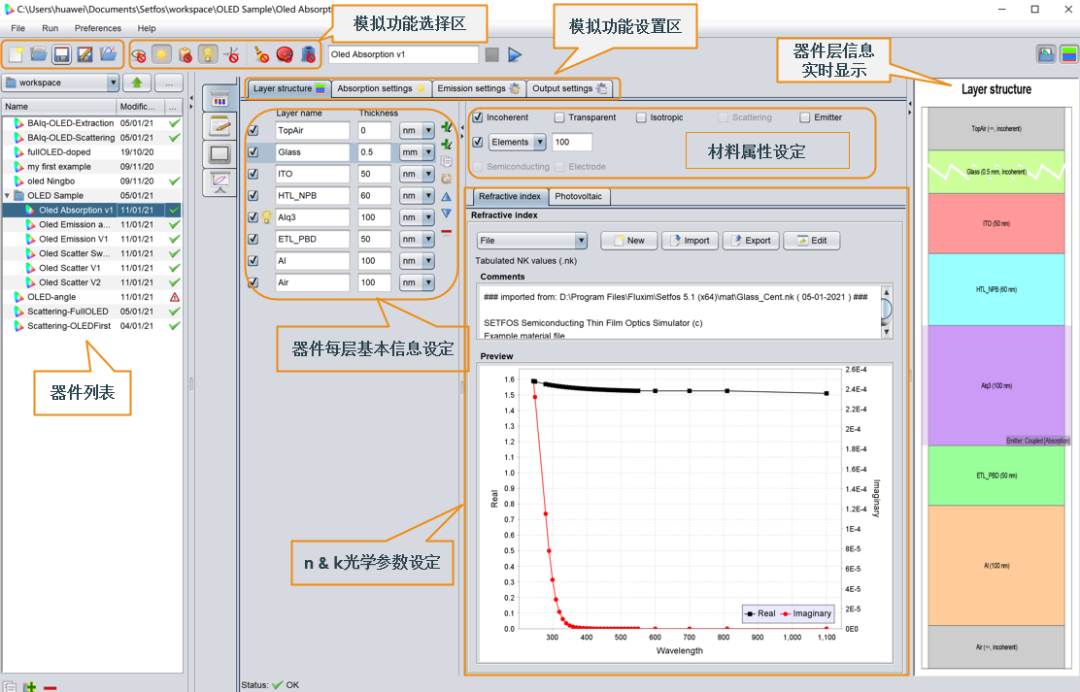Toggle the Incoherent checkbox

click(477, 117)
